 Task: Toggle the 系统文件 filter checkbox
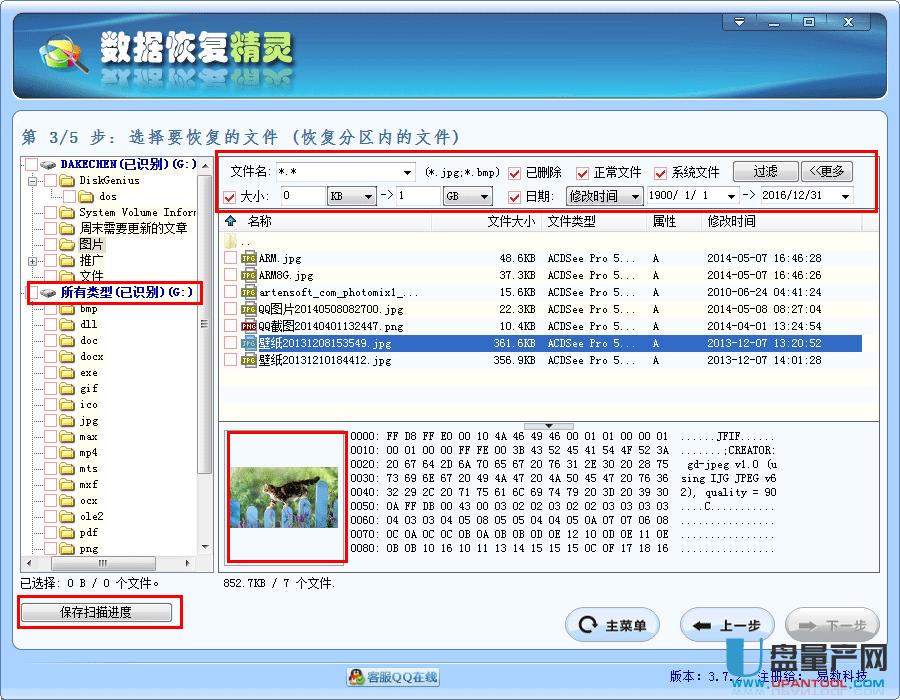click(661, 172)
